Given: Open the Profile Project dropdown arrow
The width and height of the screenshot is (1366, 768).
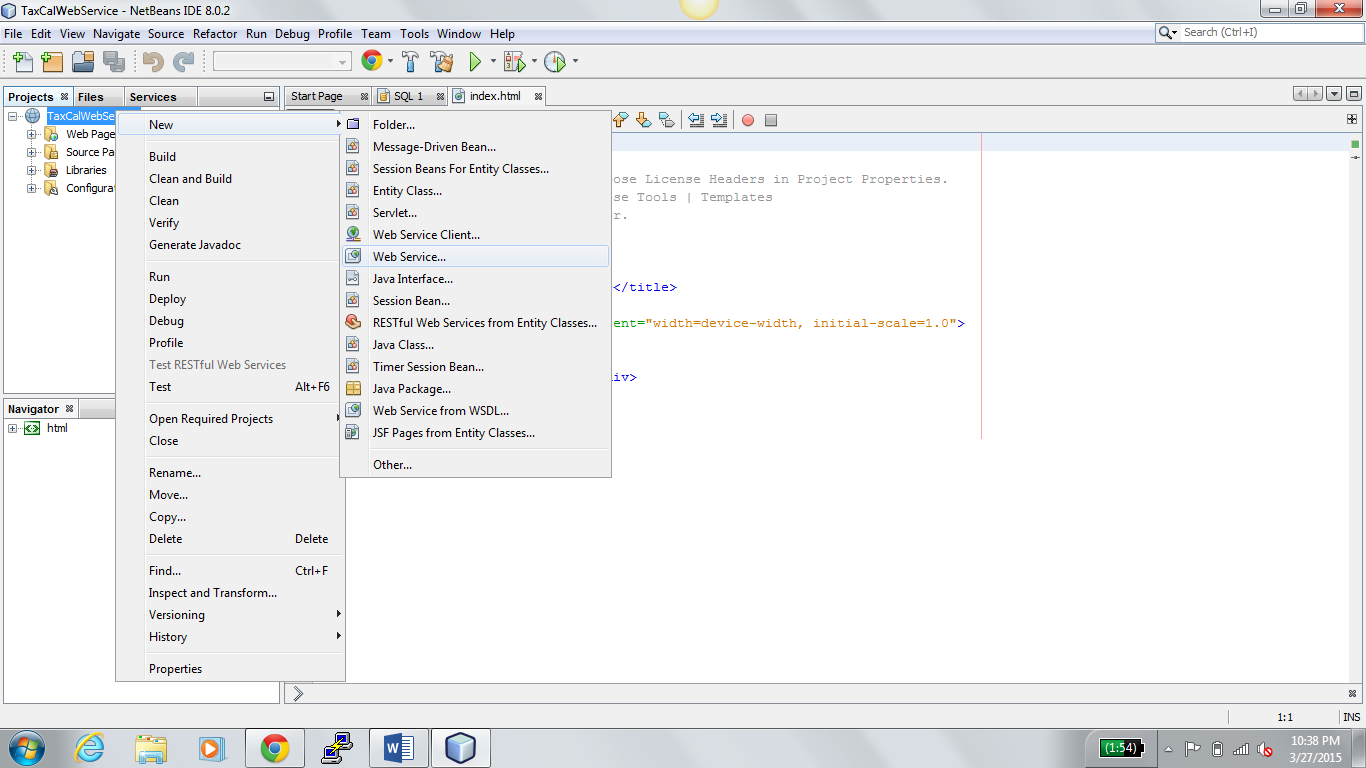Looking at the screenshot, I should pyautogui.click(x=575, y=62).
